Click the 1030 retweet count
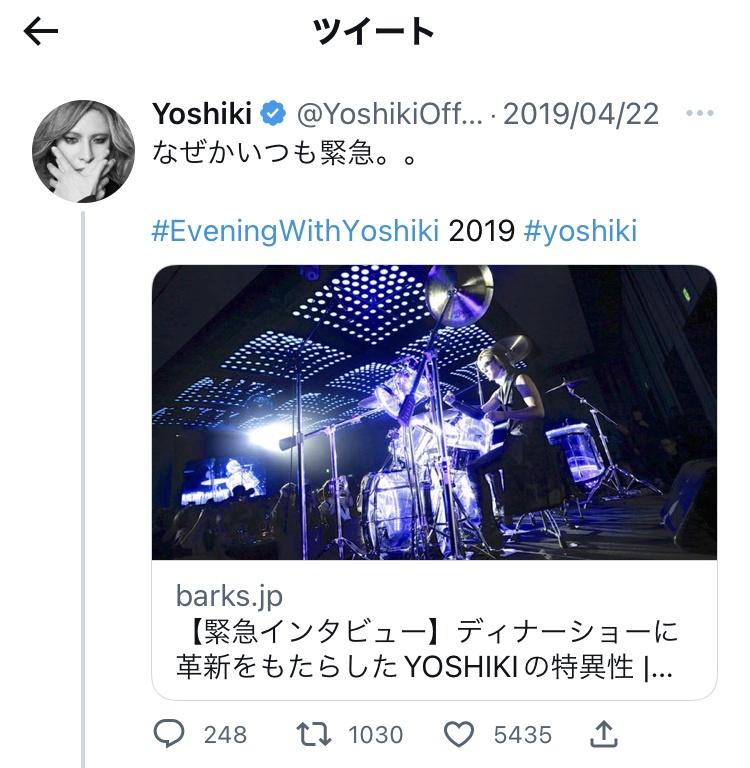 (376, 735)
